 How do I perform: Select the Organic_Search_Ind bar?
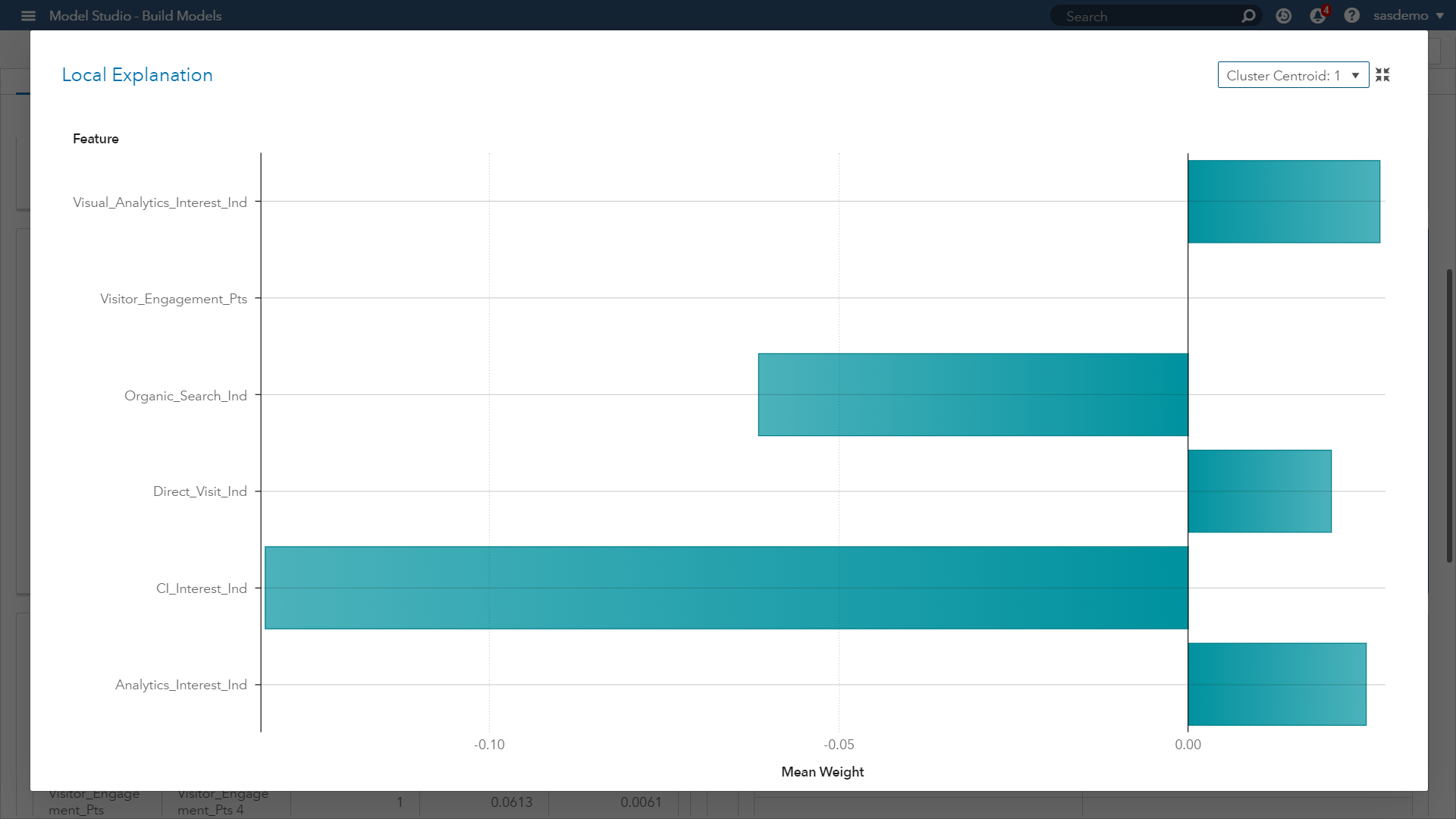coord(972,394)
